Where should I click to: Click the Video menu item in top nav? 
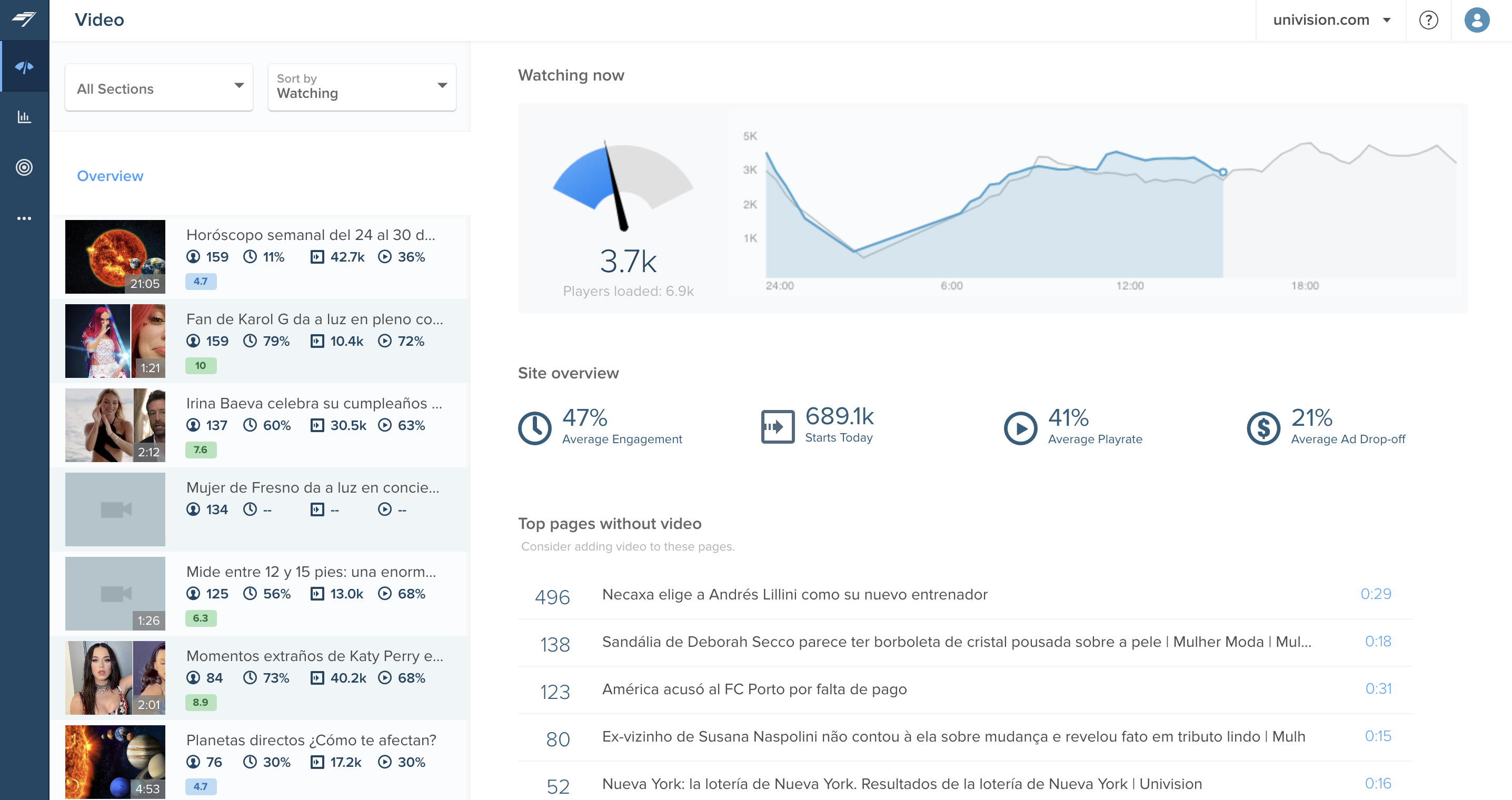(x=99, y=19)
